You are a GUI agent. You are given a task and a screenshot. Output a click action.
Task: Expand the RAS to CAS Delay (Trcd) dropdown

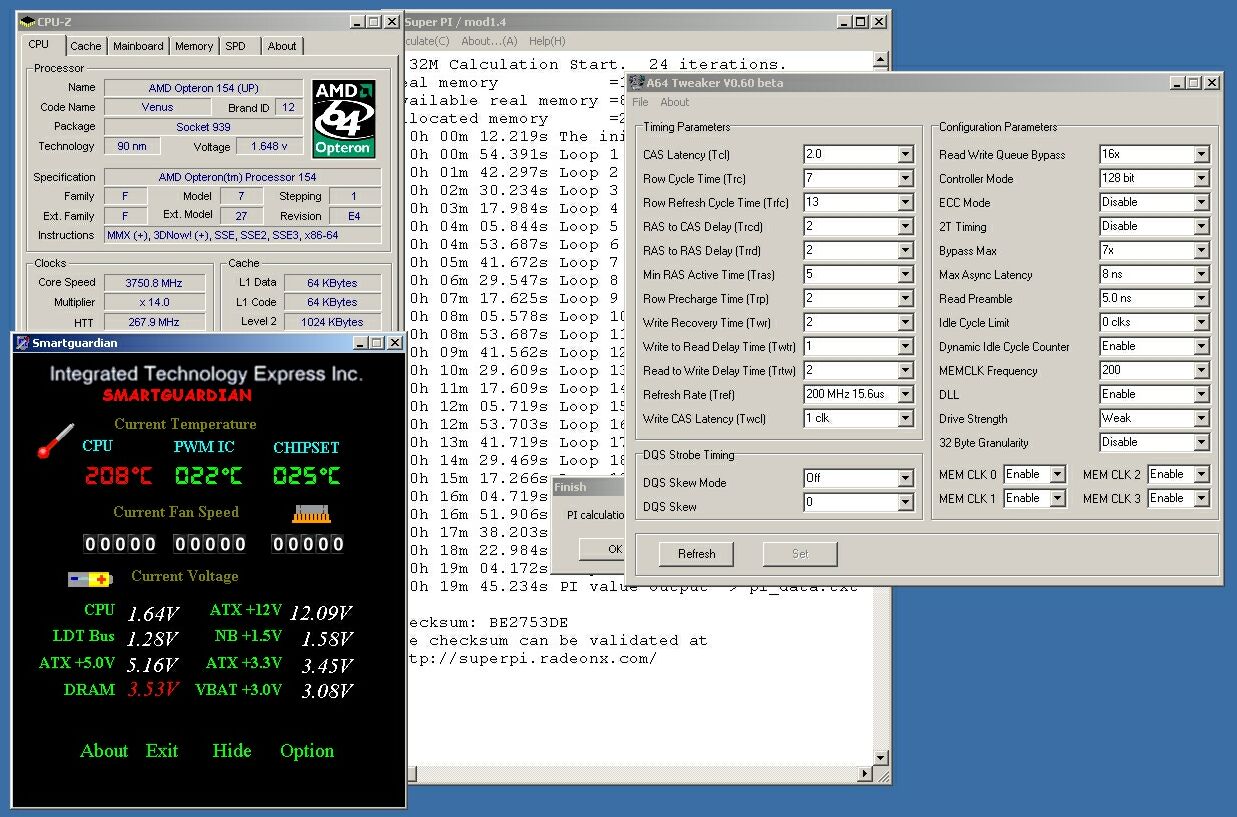tap(905, 227)
